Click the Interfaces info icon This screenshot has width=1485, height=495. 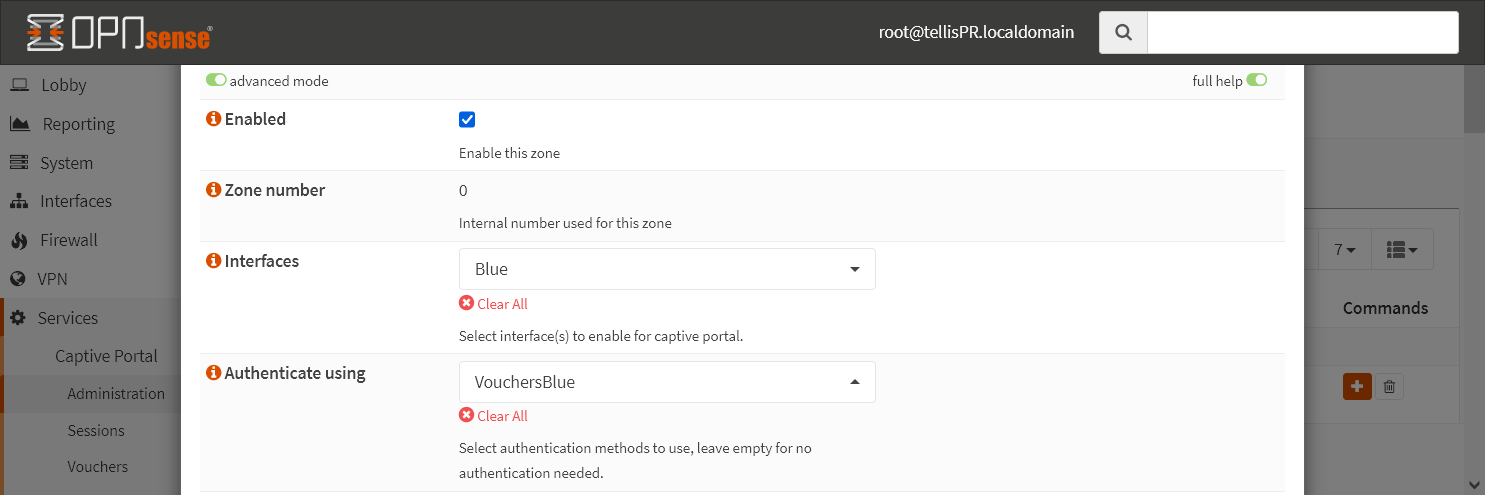coord(213,261)
